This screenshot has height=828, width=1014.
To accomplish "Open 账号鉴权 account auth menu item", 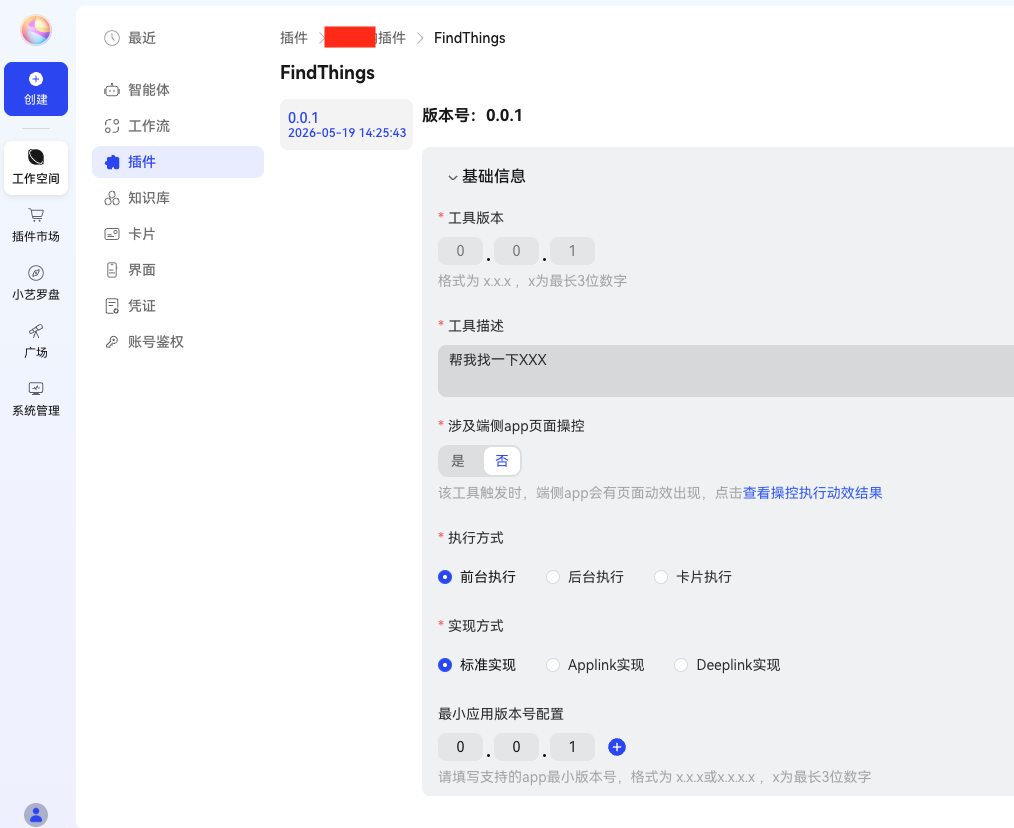I will 178,342.
